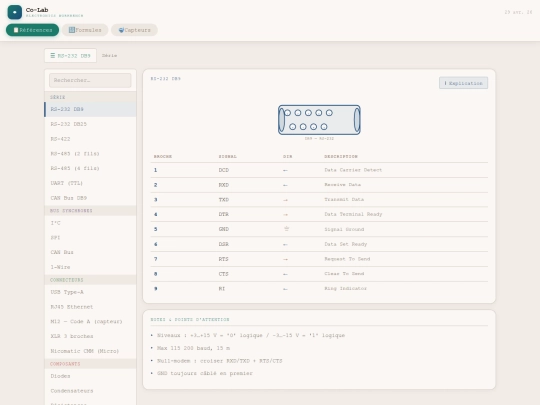
Task: Click the RI signal cell
Action: pyautogui.click(x=221, y=289)
